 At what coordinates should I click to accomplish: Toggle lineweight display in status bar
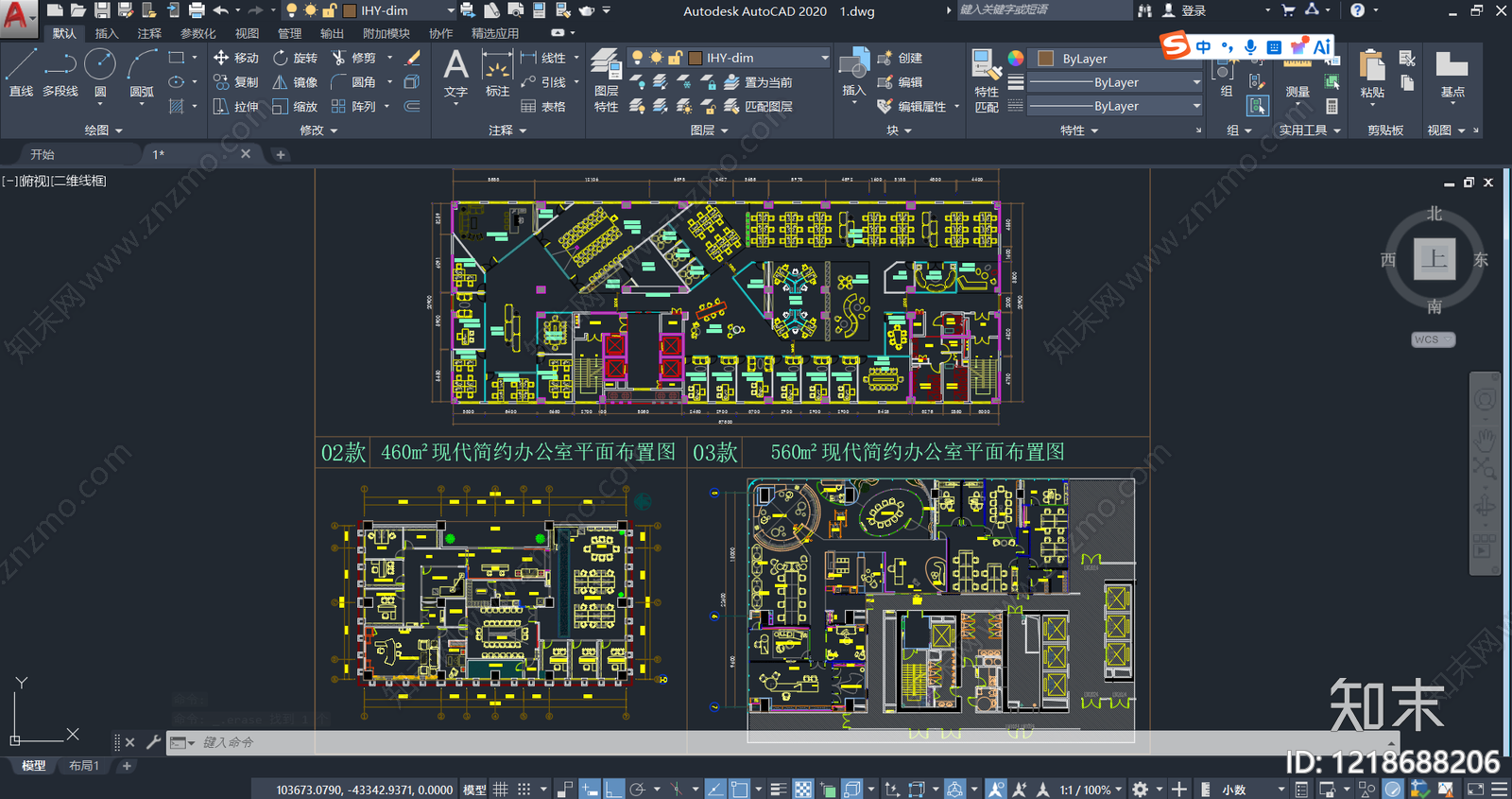coord(779,790)
